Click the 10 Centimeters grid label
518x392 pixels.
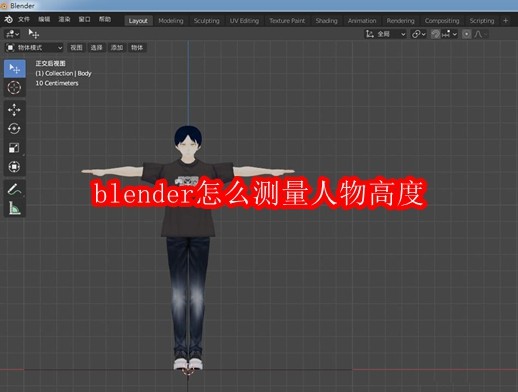[x=57, y=83]
